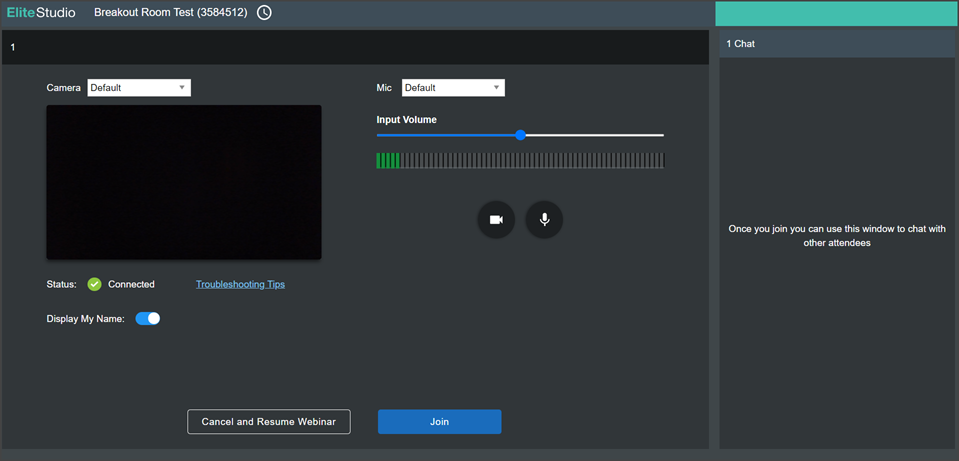Click the chat placeholder message text
This screenshot has height=461, width=959.
point(837,236)
